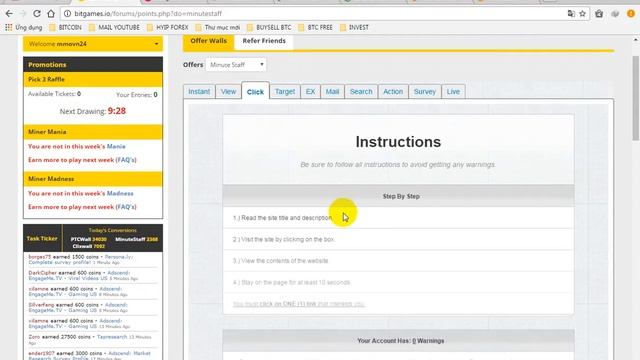
Task: Open DarkCipher user in Task Ticker
Action: coord(42,273)
